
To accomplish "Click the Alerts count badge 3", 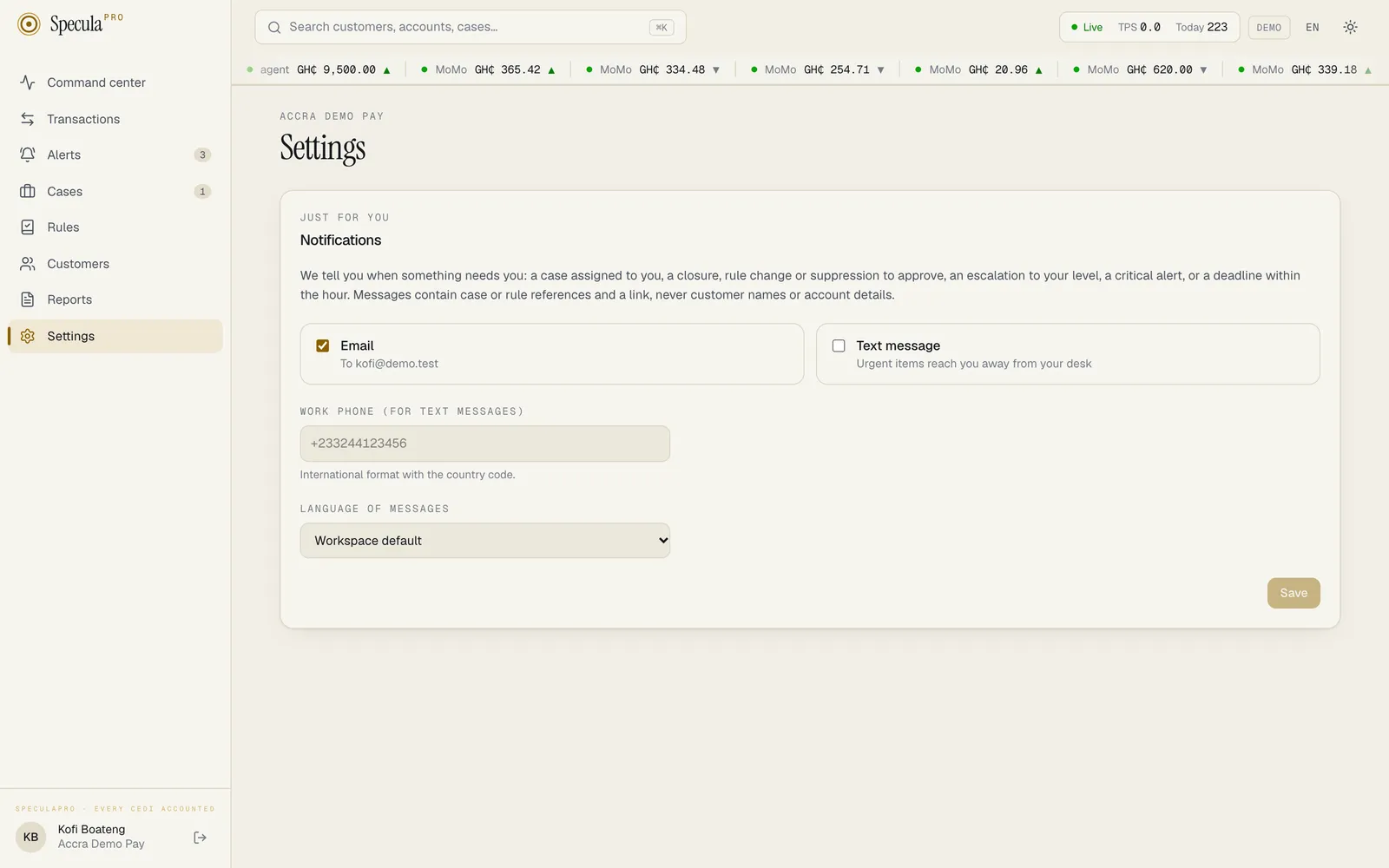I will 202,155.
